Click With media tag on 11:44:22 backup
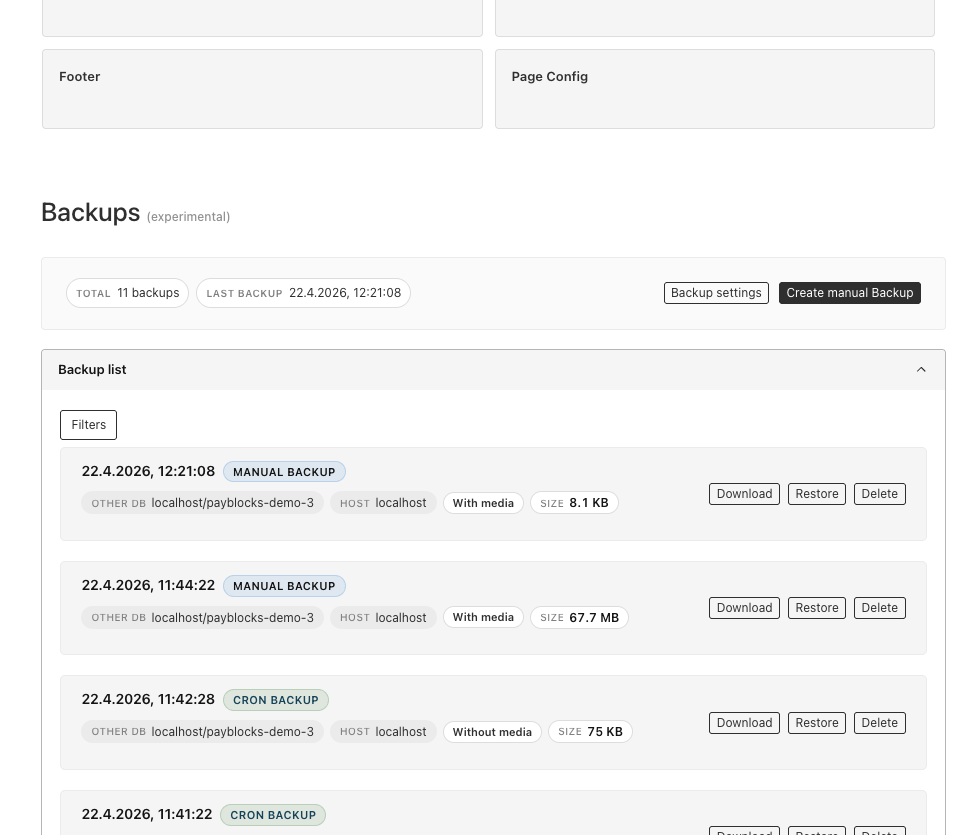This screenshot has width=976, height=835. click(483, 618)
